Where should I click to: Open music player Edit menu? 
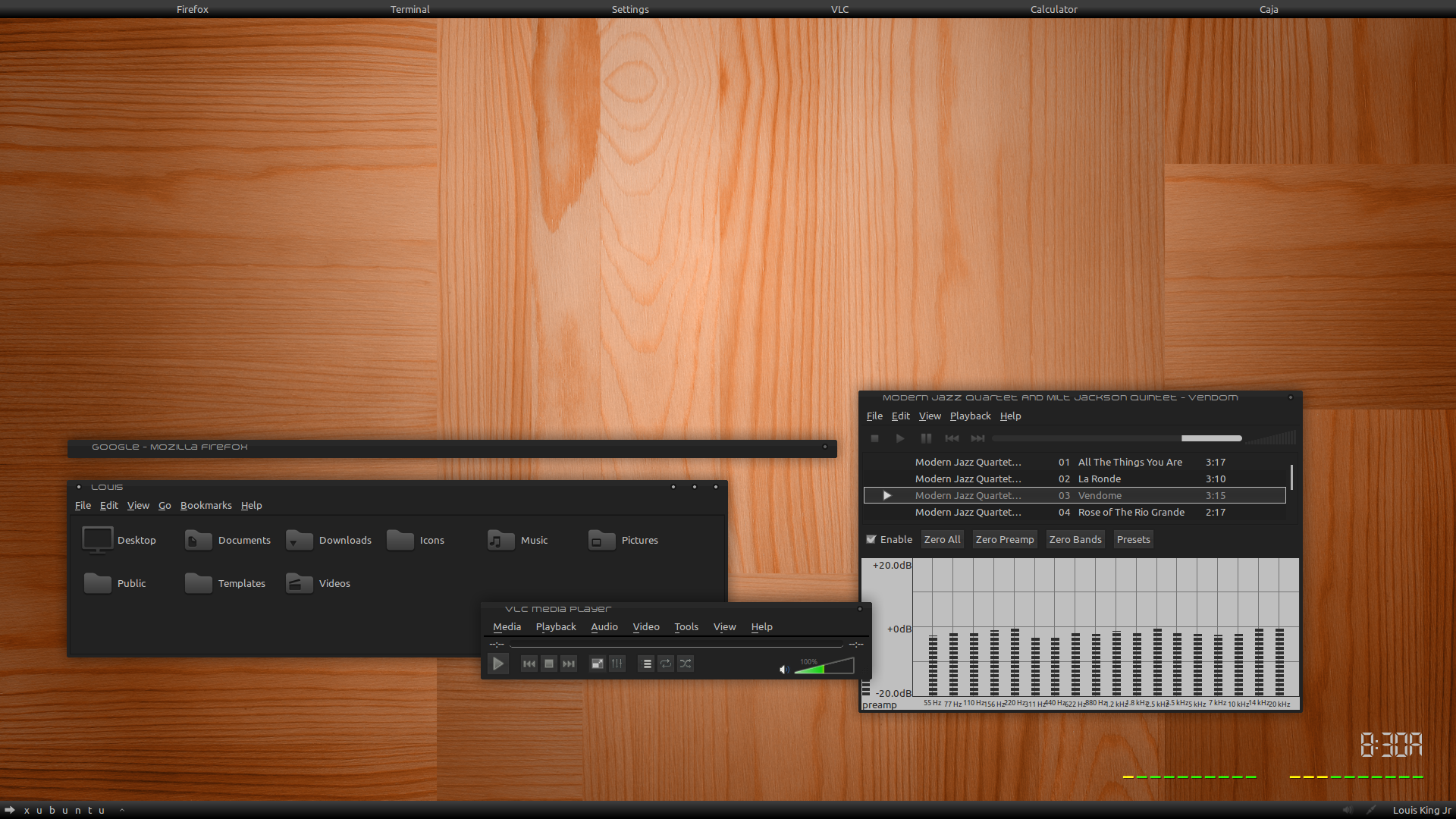pos(900,416)
